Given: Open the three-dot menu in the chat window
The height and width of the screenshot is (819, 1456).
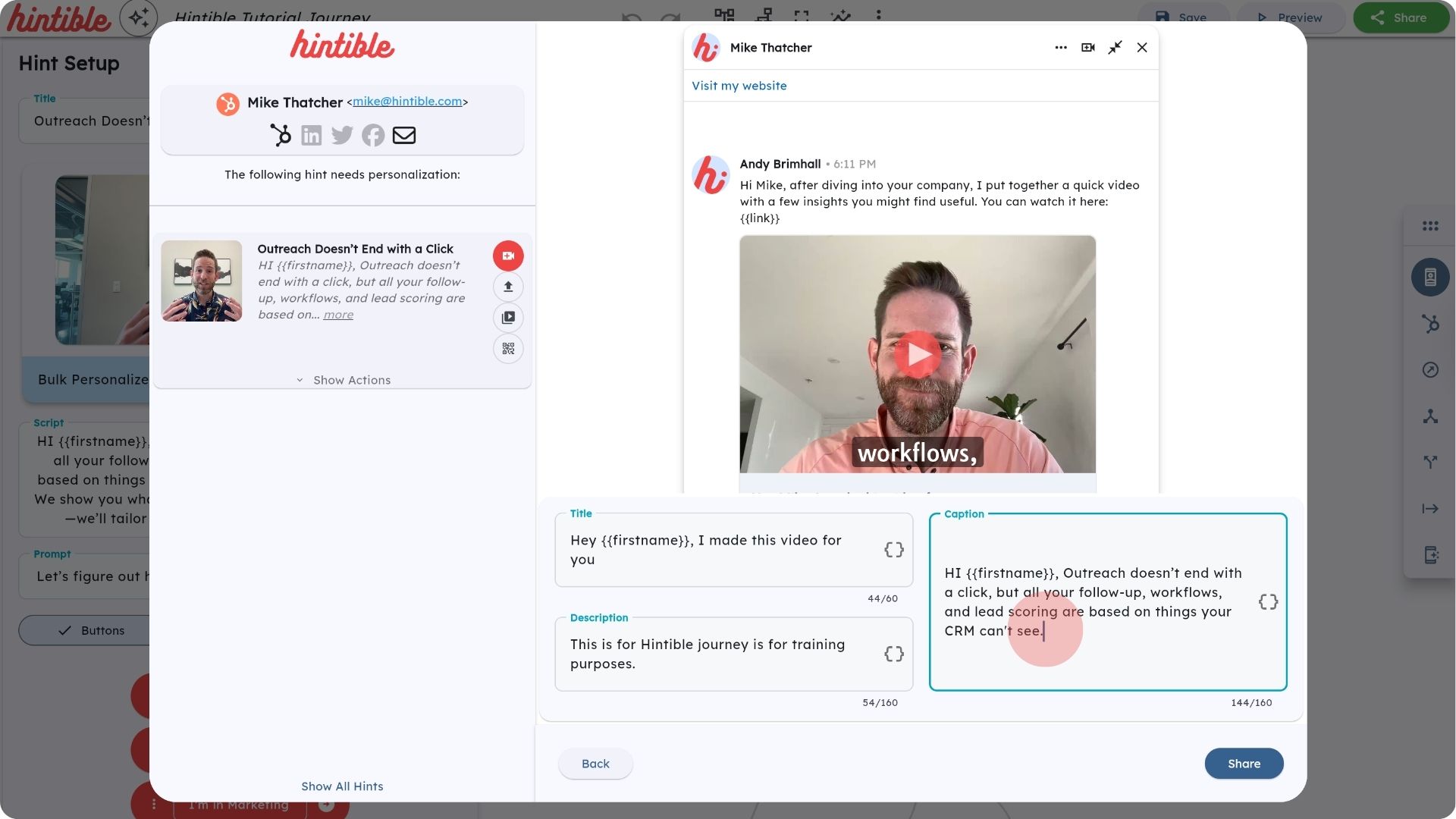Looking at the screenshot, I should point(1059,47).
